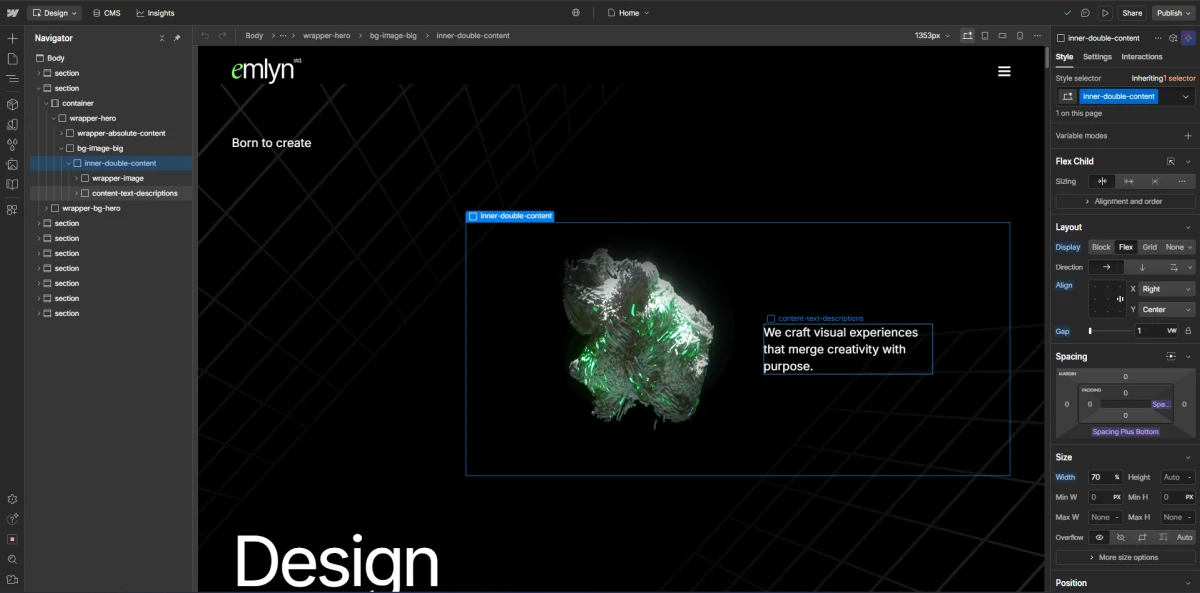The image size is (1200, 593).
Task: Select the tablet breakpoint icon
Action: pos(985,35)
